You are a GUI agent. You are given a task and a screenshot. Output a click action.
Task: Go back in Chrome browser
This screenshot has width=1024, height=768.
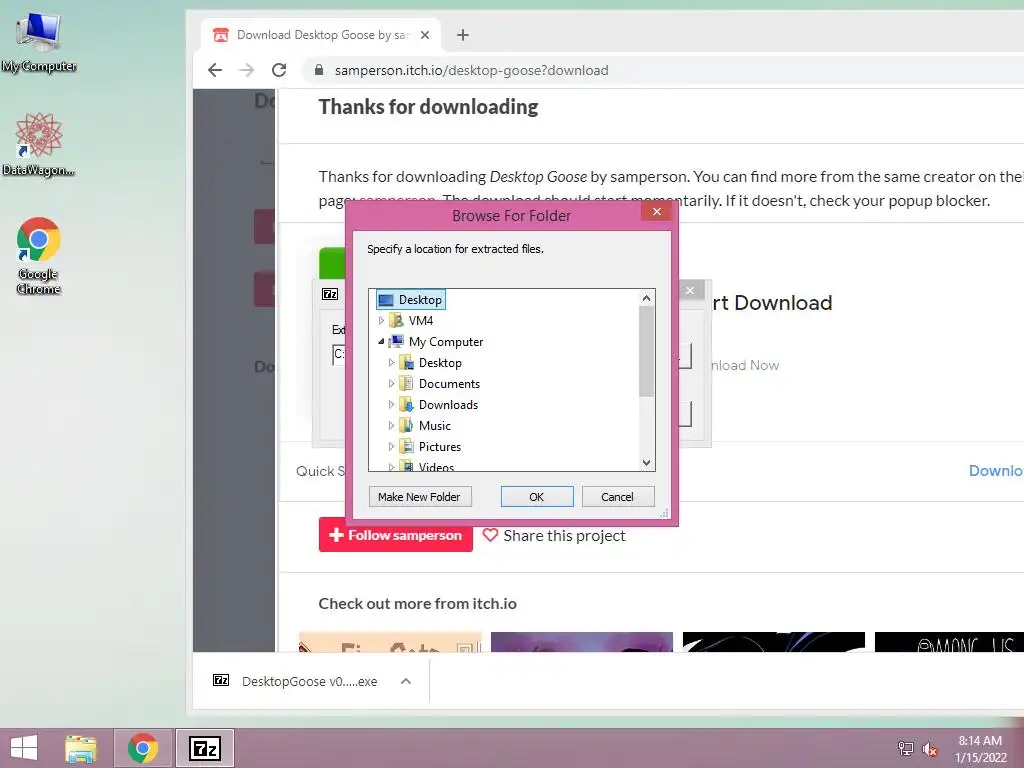pos(215,70)
